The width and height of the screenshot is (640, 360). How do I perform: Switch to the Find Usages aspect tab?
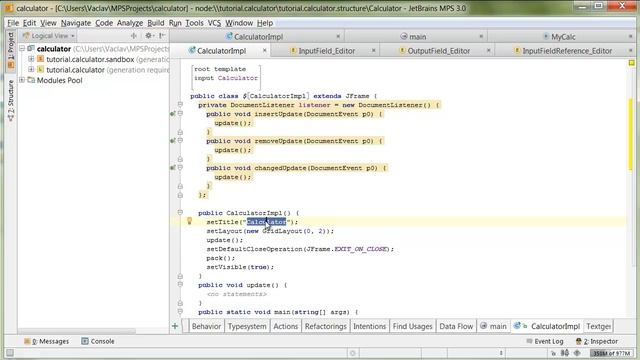click(412, 327)
